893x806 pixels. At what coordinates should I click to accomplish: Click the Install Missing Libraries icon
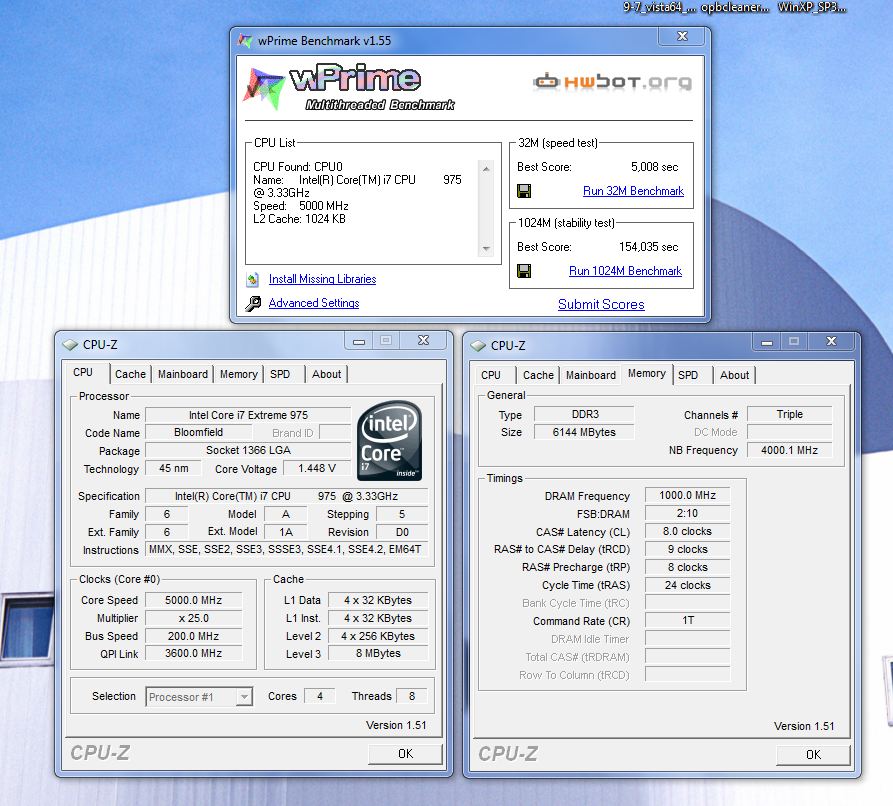tap(252, 279)
